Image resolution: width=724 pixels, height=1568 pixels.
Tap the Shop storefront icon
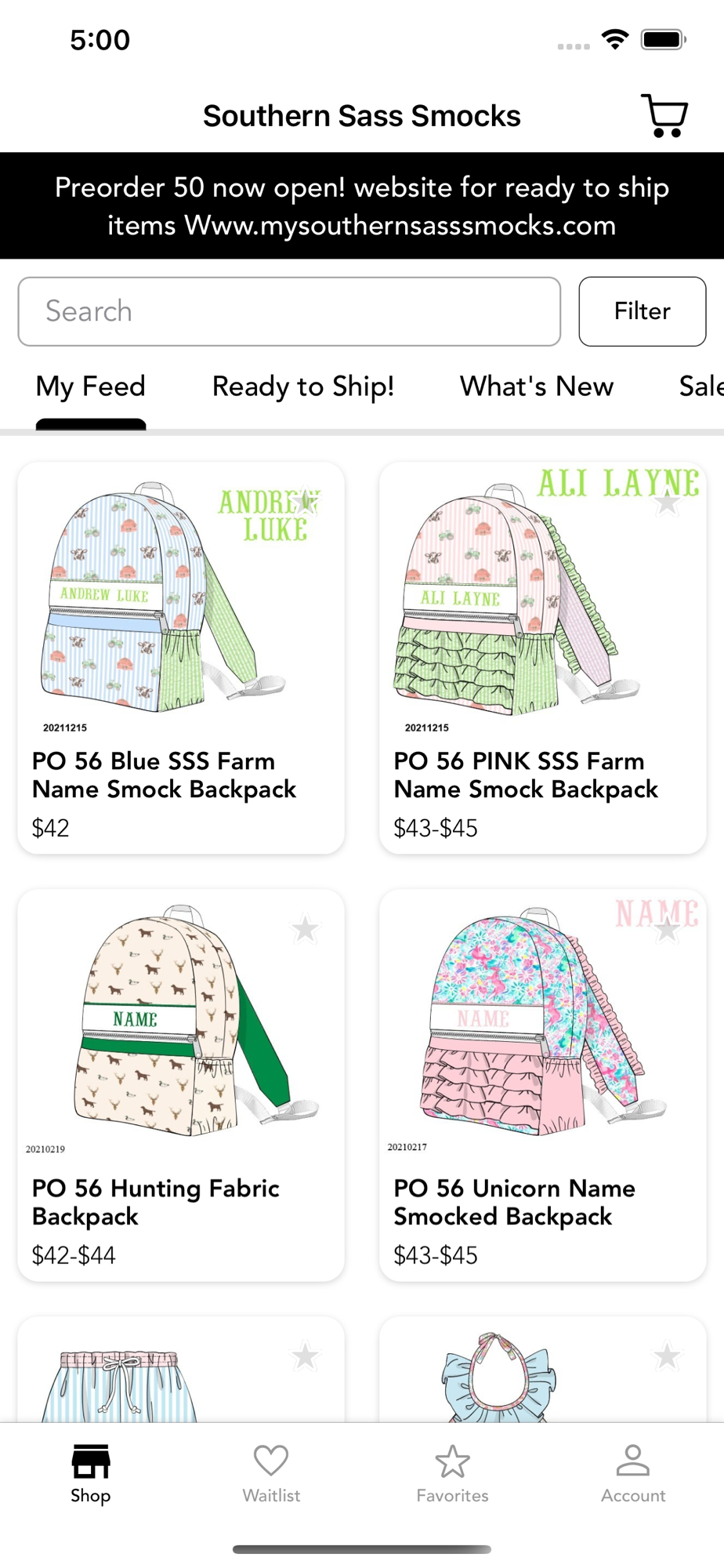click(x=91, y=1461)
